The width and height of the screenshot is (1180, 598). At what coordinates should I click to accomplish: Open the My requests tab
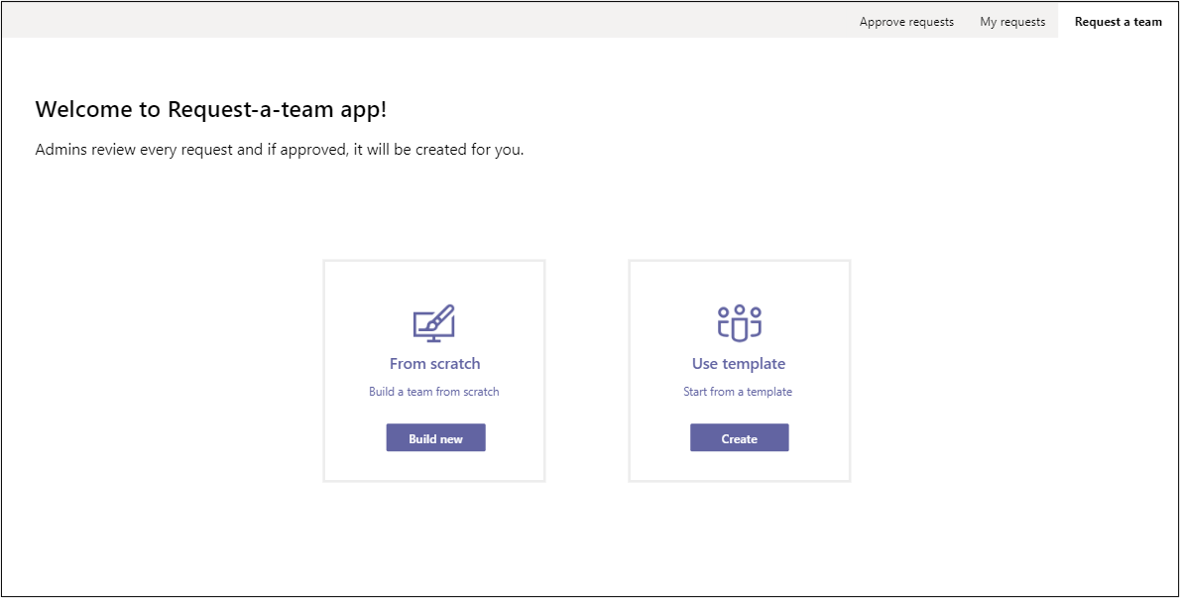click(x=1012, y=21)
